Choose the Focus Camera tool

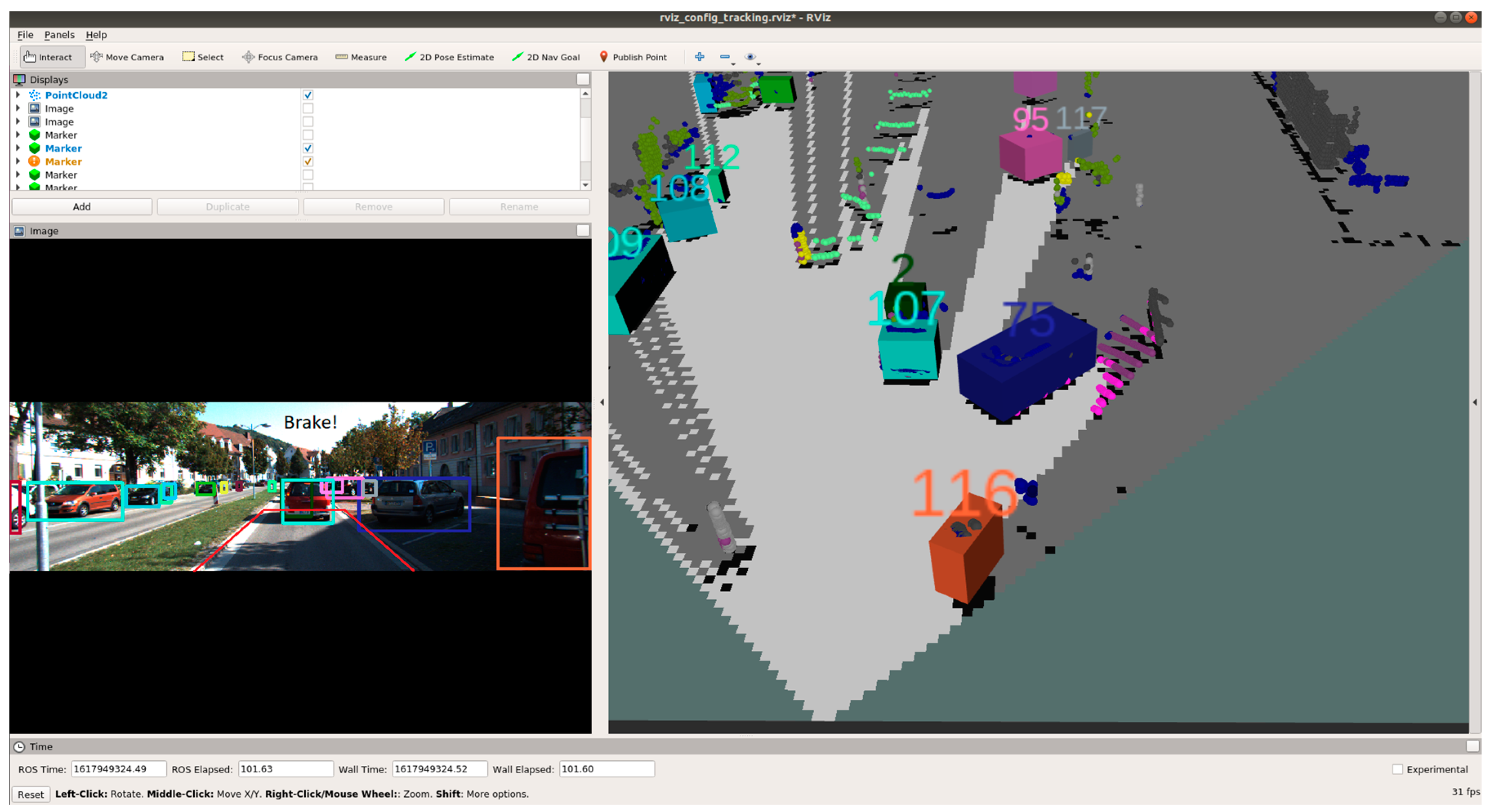pyautogui.click(x=280, y=57)
